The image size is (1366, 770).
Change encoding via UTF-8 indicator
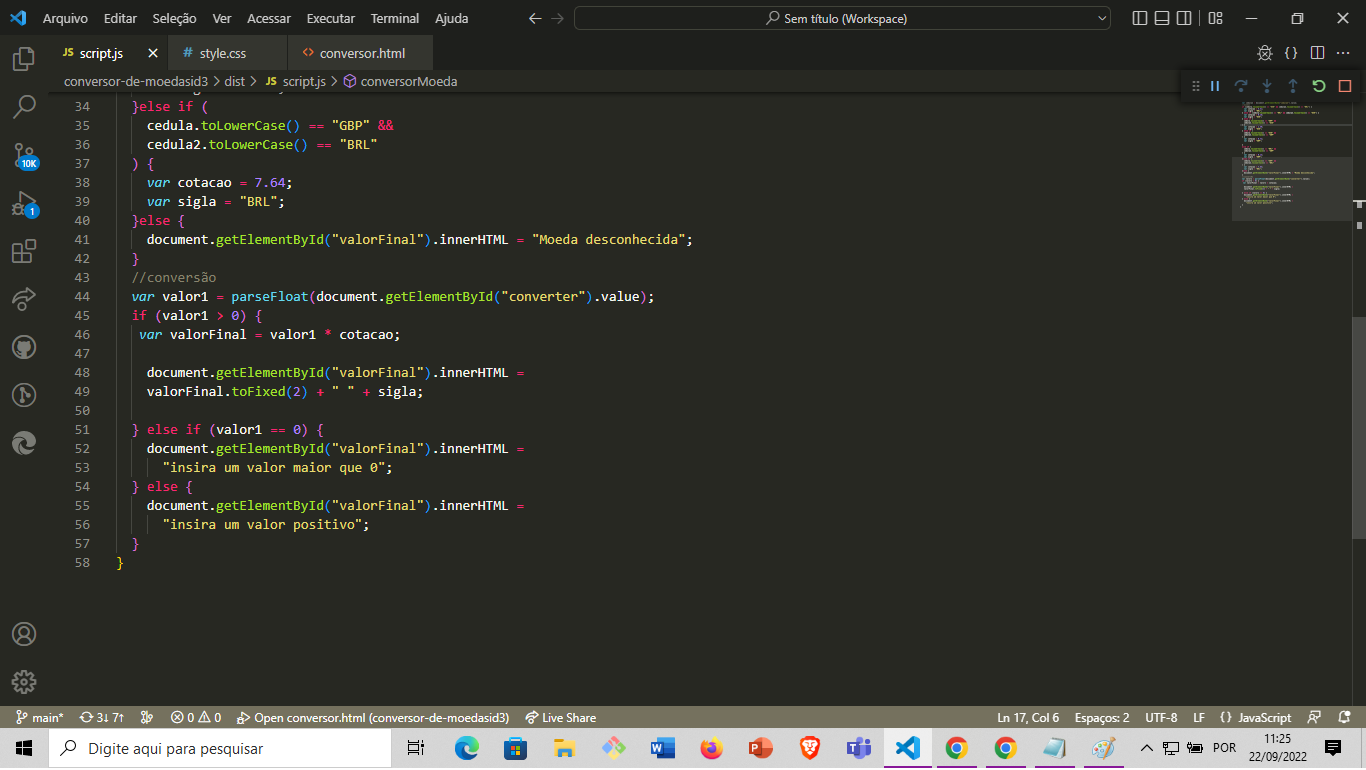pos(1161,717)
